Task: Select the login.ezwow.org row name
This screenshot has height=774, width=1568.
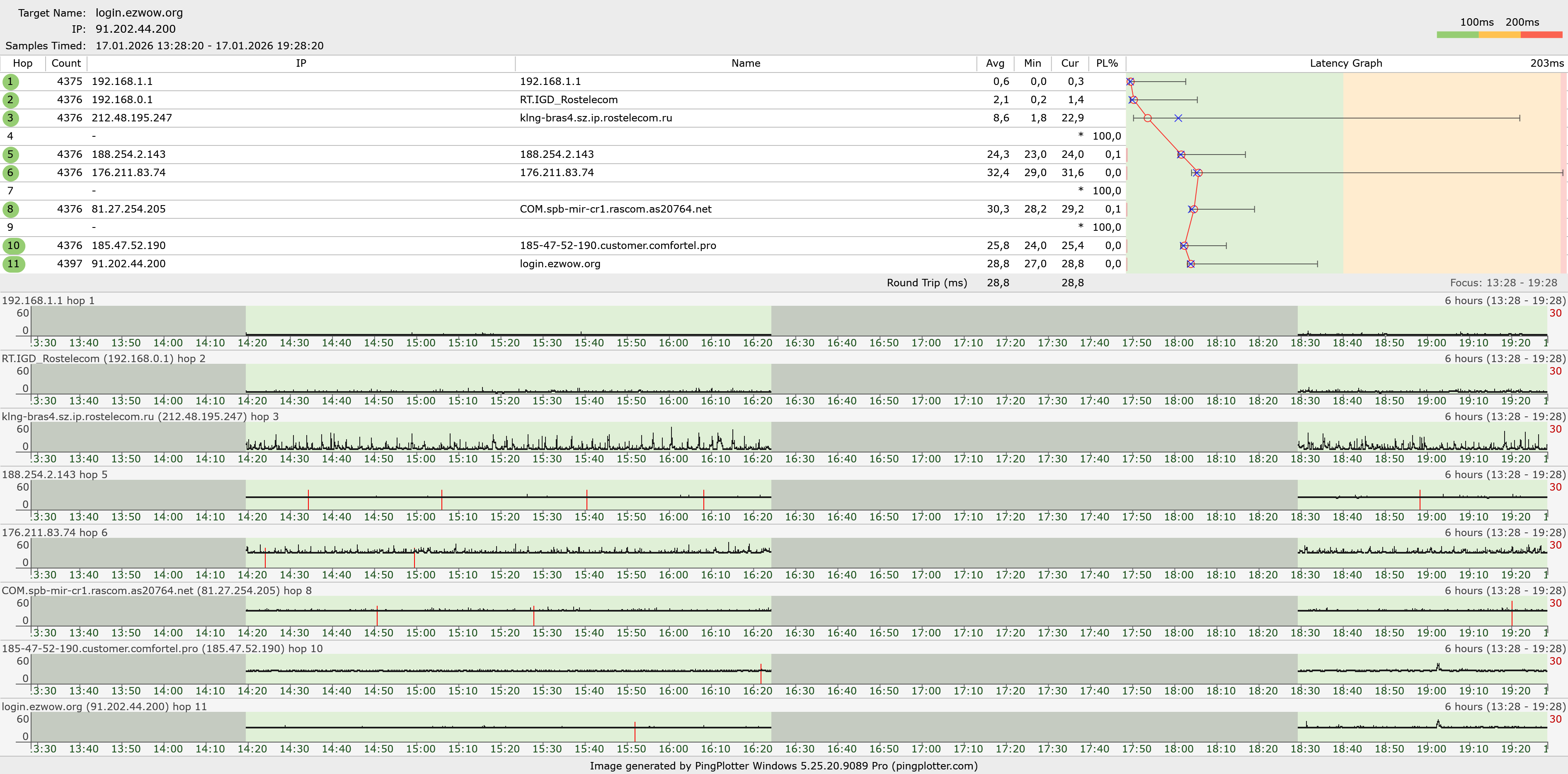Action: (x=560, y=264)
